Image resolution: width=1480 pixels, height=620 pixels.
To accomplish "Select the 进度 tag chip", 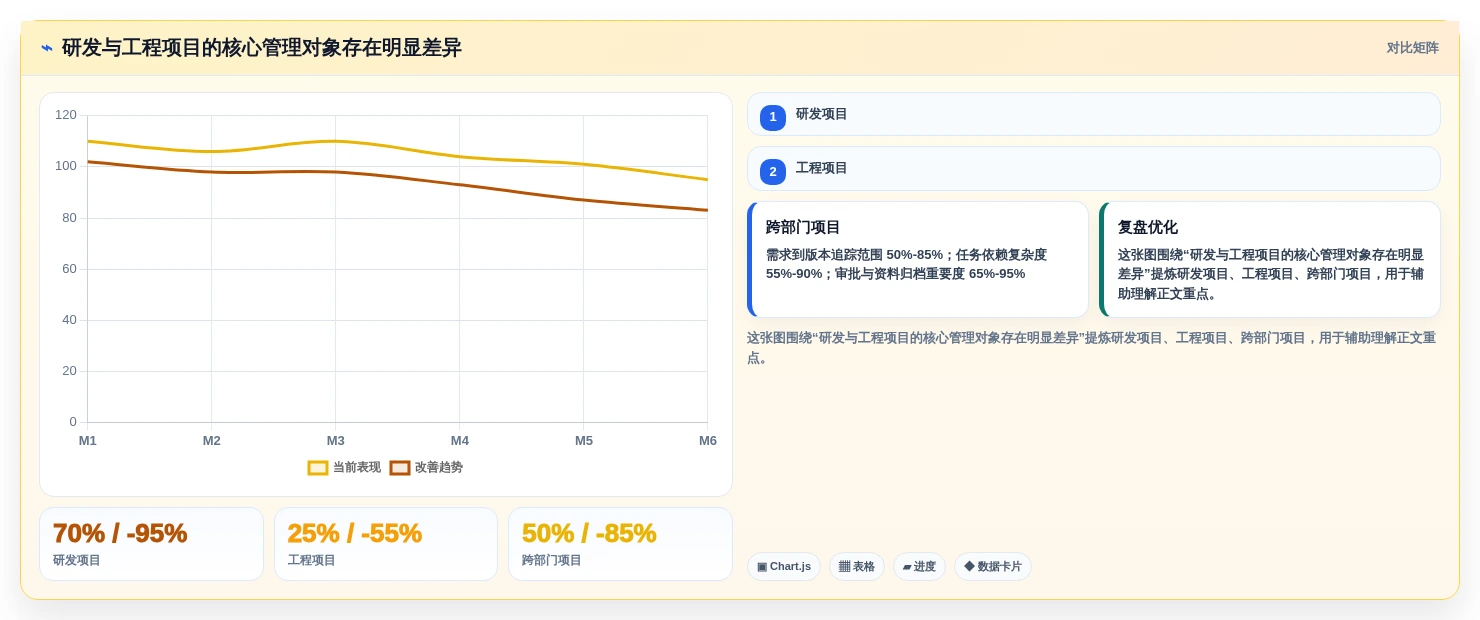I will click(919, 567).
